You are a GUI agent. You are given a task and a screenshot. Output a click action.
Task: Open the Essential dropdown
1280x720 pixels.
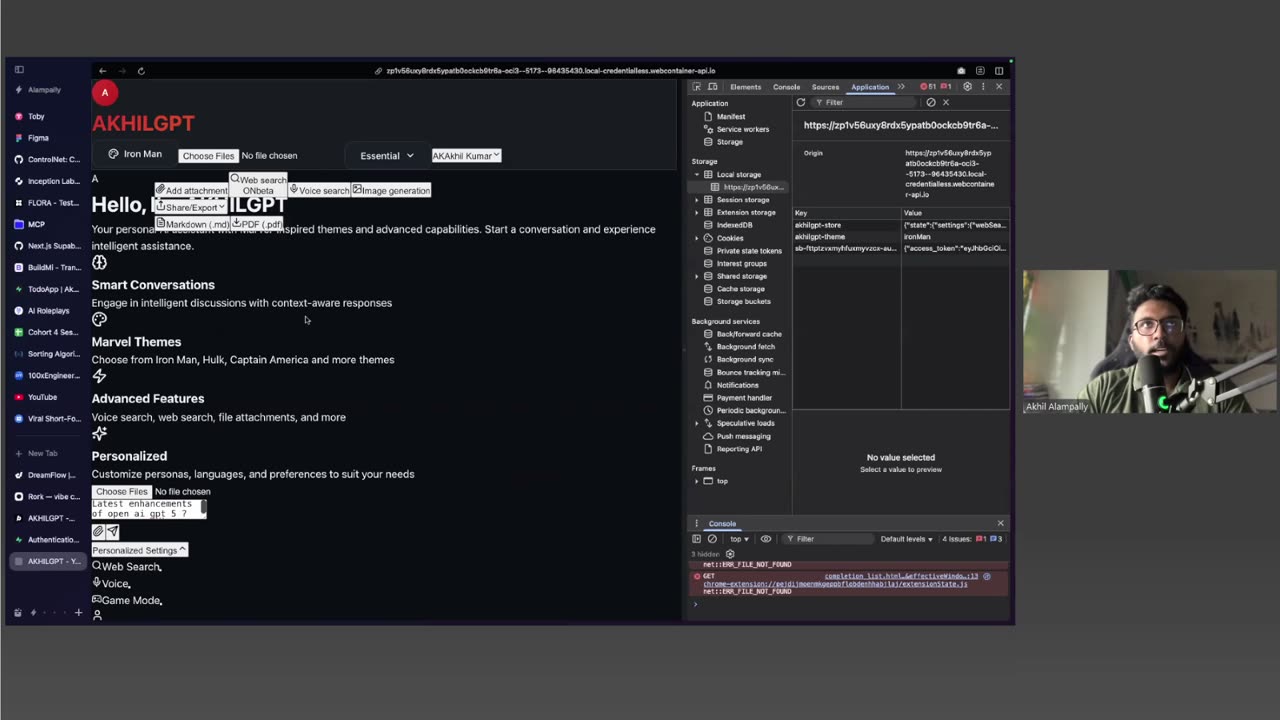[387, 156]
